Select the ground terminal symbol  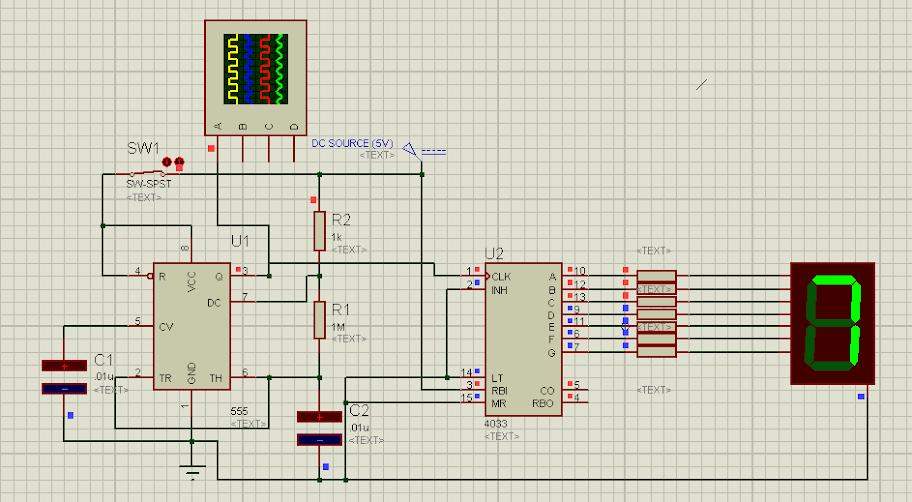[192, 471]
